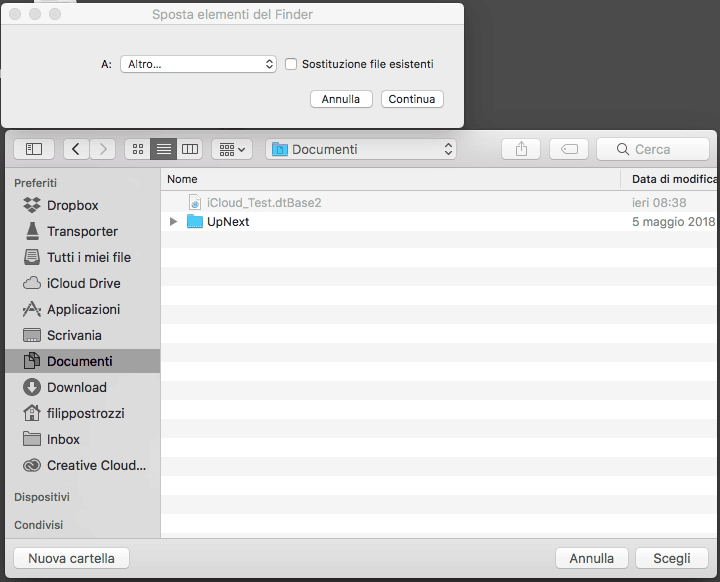Select Transporter in the sidebar
Image resolution: width=720 pixels, height=582 pixels.
click(83, 232)
